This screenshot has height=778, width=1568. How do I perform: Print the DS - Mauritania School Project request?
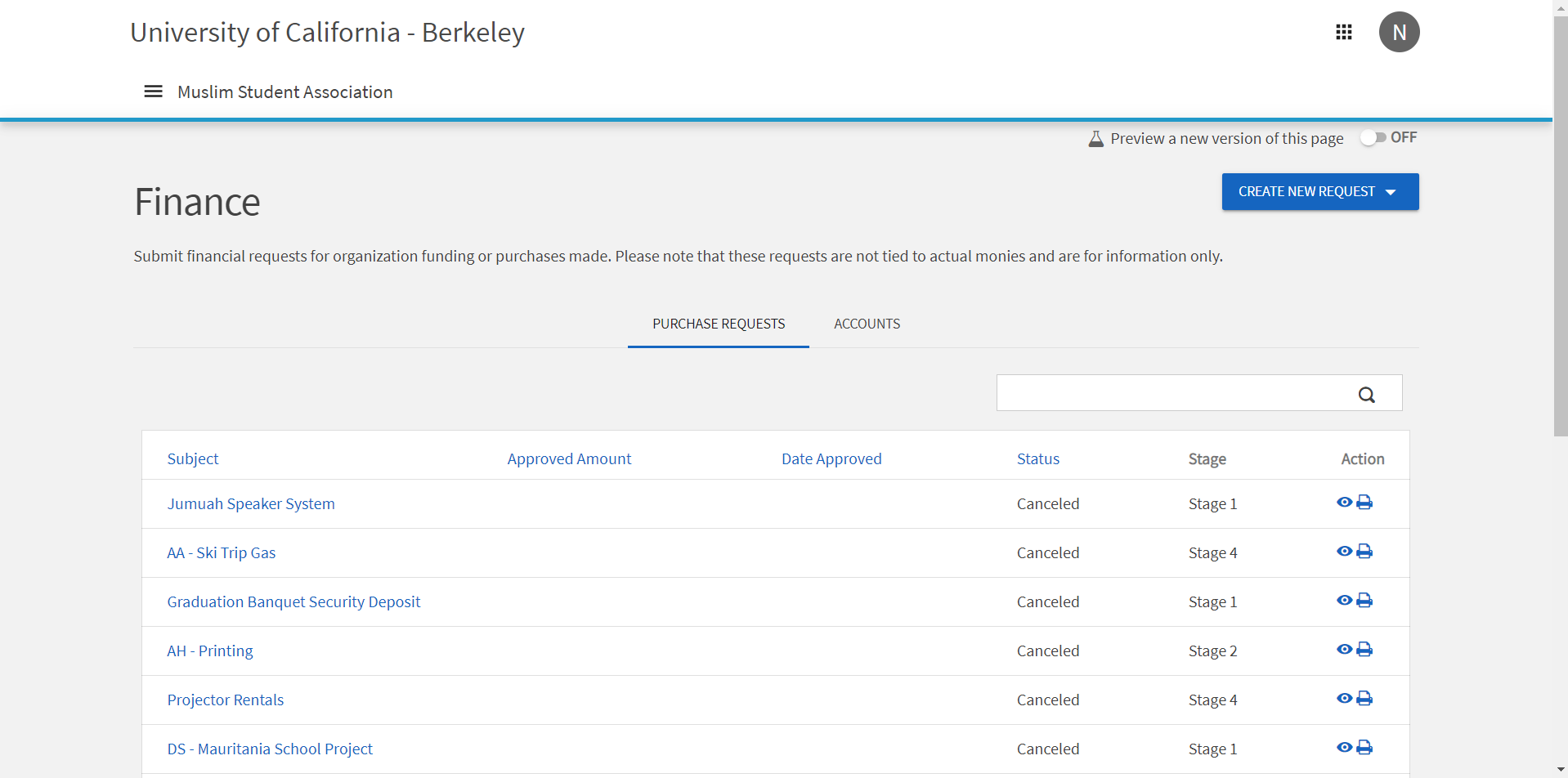1364,747
